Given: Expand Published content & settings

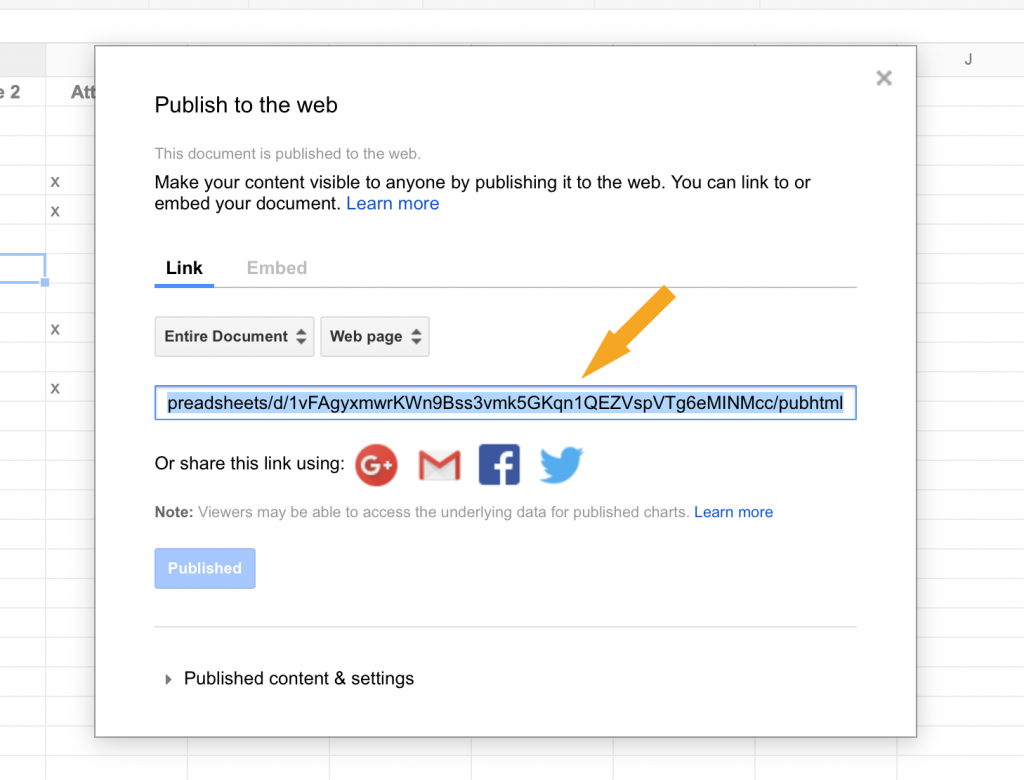Looking at the screenshot, I should point(298,678).
